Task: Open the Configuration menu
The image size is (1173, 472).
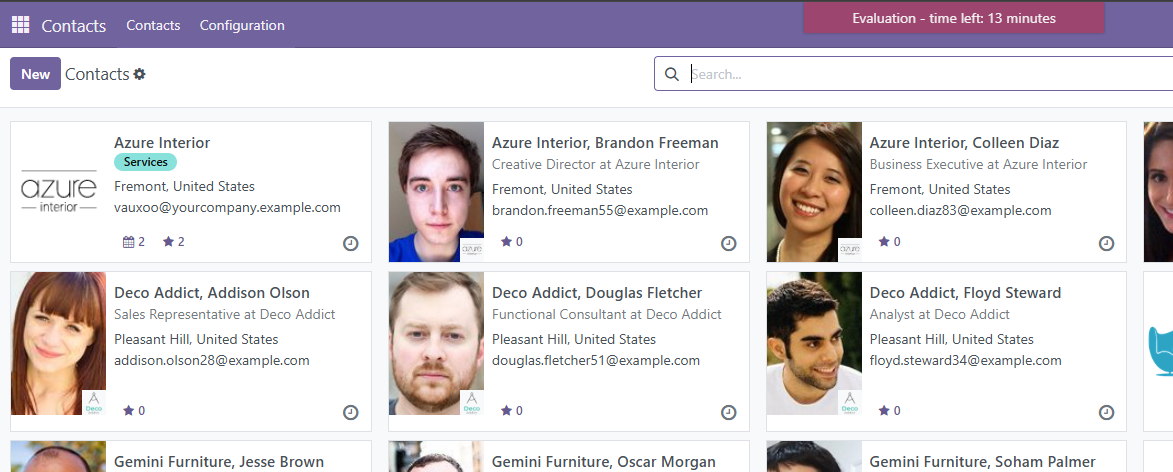Action: point(242,25)
